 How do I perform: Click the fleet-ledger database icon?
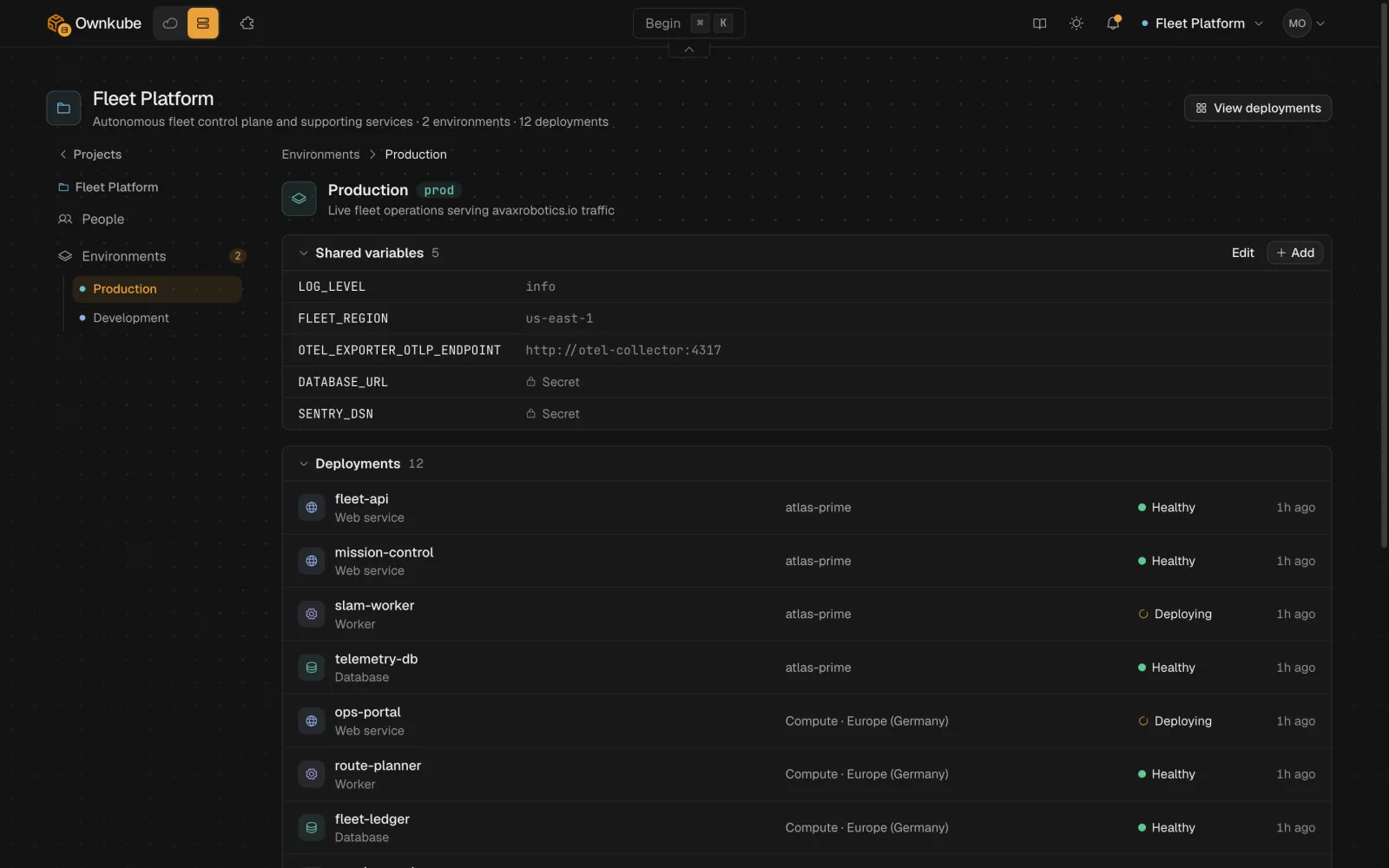point(312,828)
